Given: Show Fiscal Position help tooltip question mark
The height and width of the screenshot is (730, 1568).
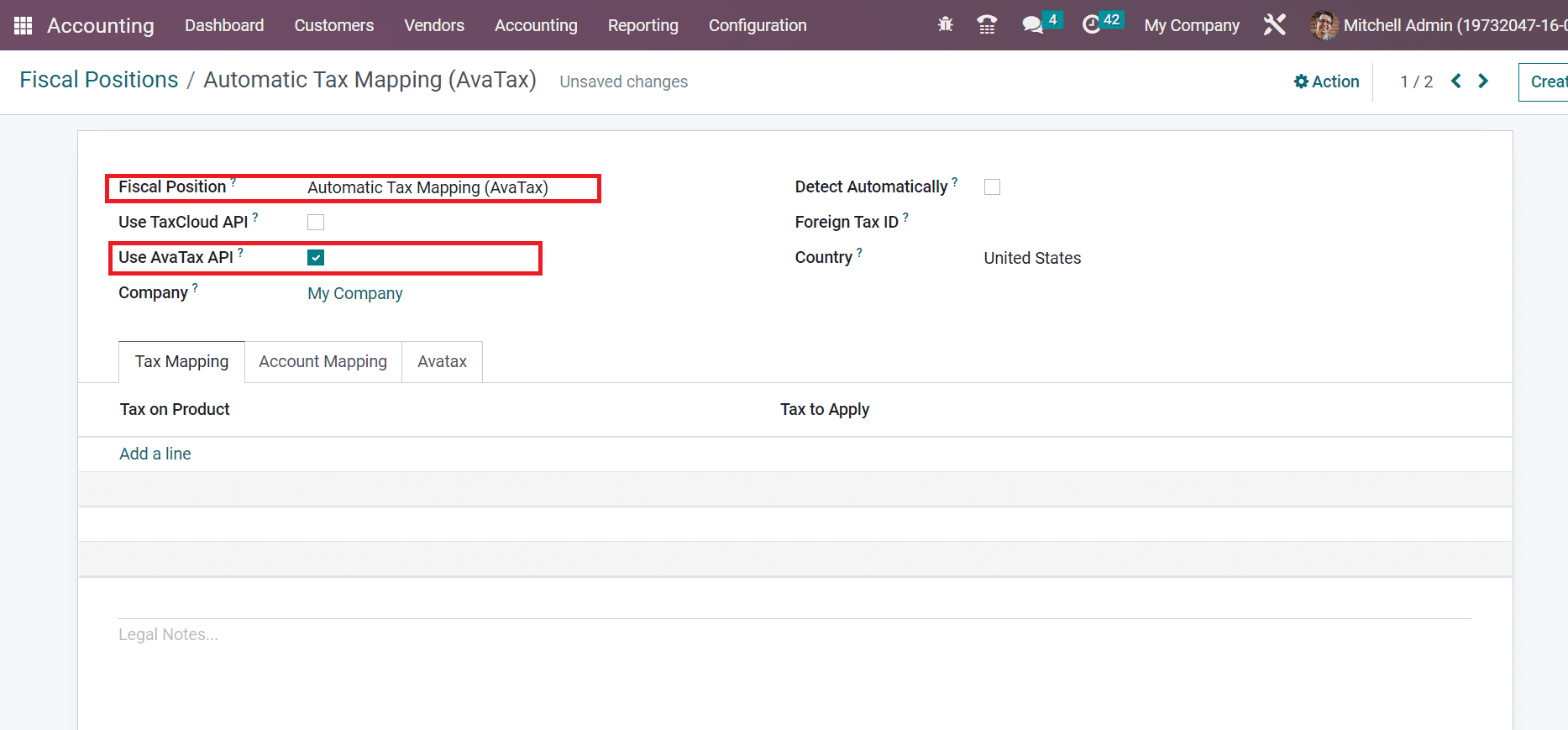Looking at the screenshot, I should [x=233, y=181].
